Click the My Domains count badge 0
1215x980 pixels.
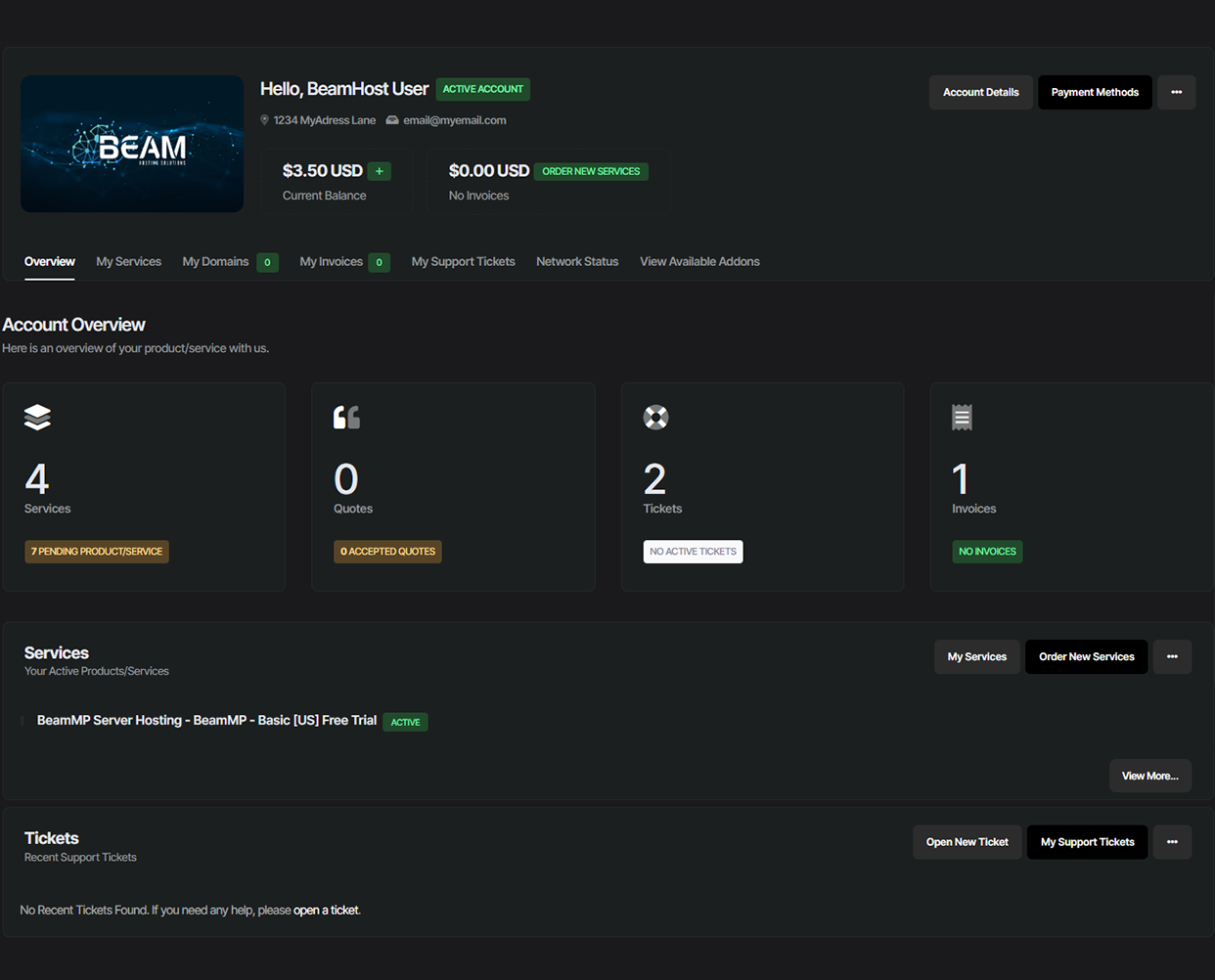pos(267,262)
